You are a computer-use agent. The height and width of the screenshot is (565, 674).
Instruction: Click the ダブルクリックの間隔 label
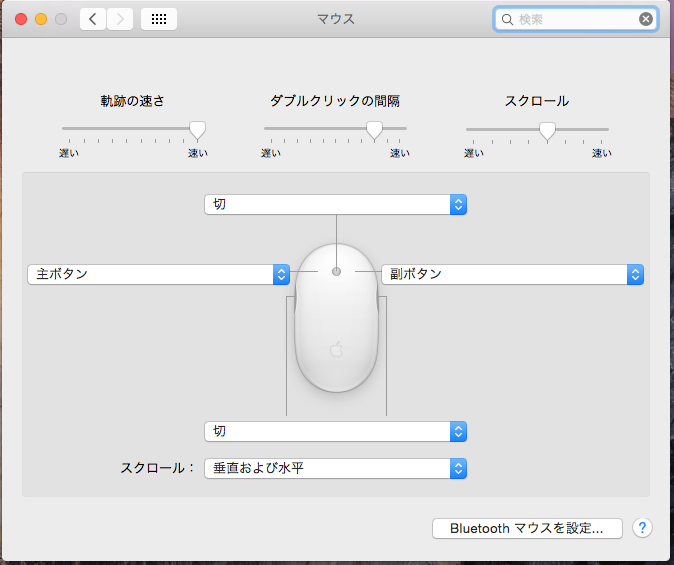(335, 101)
